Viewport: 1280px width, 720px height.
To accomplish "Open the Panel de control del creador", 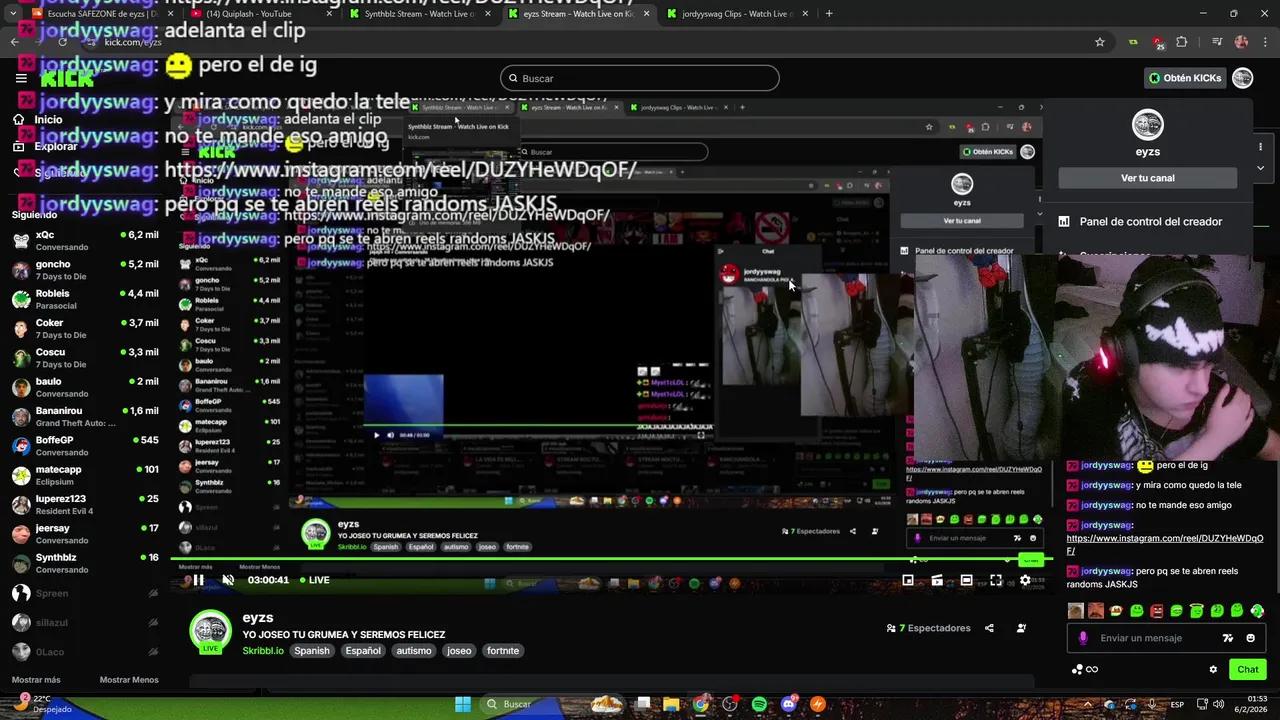I will coord(1150,221).
